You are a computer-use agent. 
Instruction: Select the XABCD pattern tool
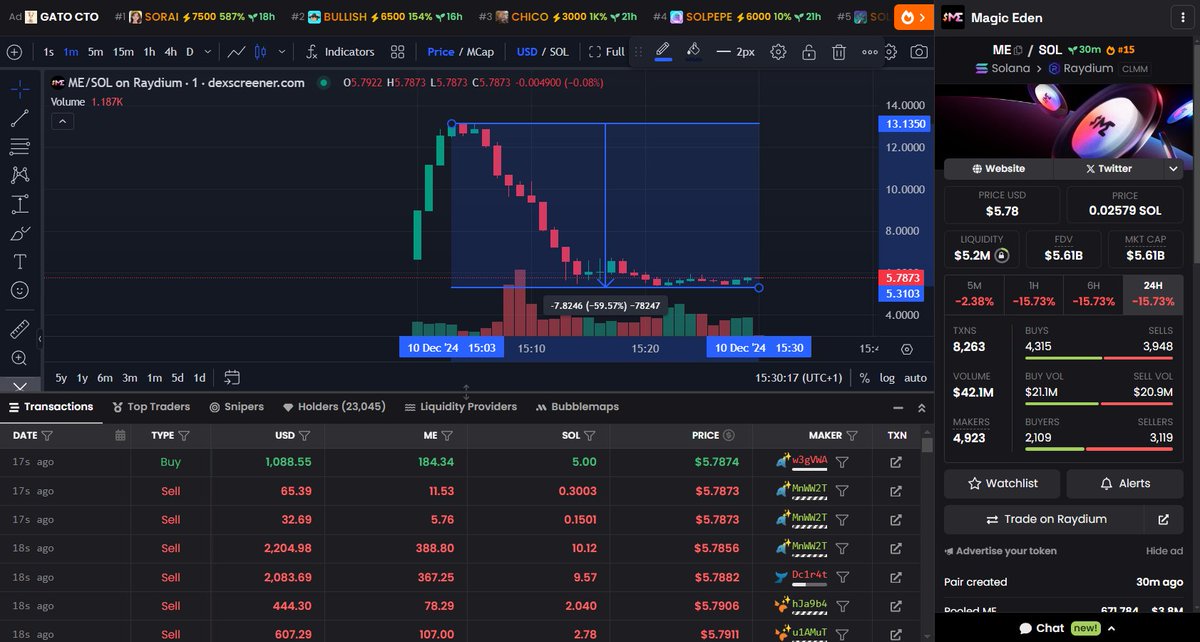(x=19, y=175)
